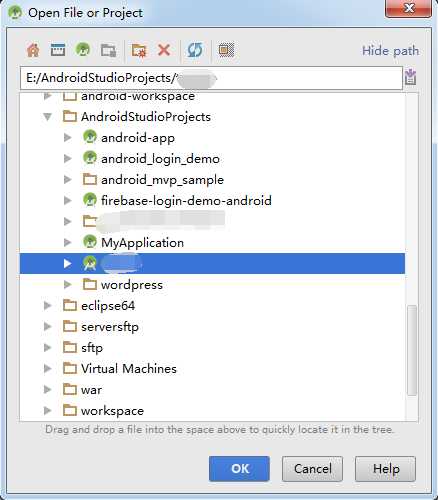
Task: Expand firebase-login-demo-android arrow
Action: [68, 200]
